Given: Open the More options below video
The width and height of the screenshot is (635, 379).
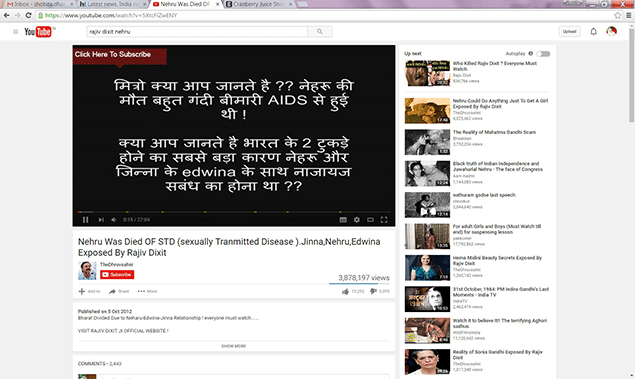Looking at the screenshot, I should pos(147,291).
